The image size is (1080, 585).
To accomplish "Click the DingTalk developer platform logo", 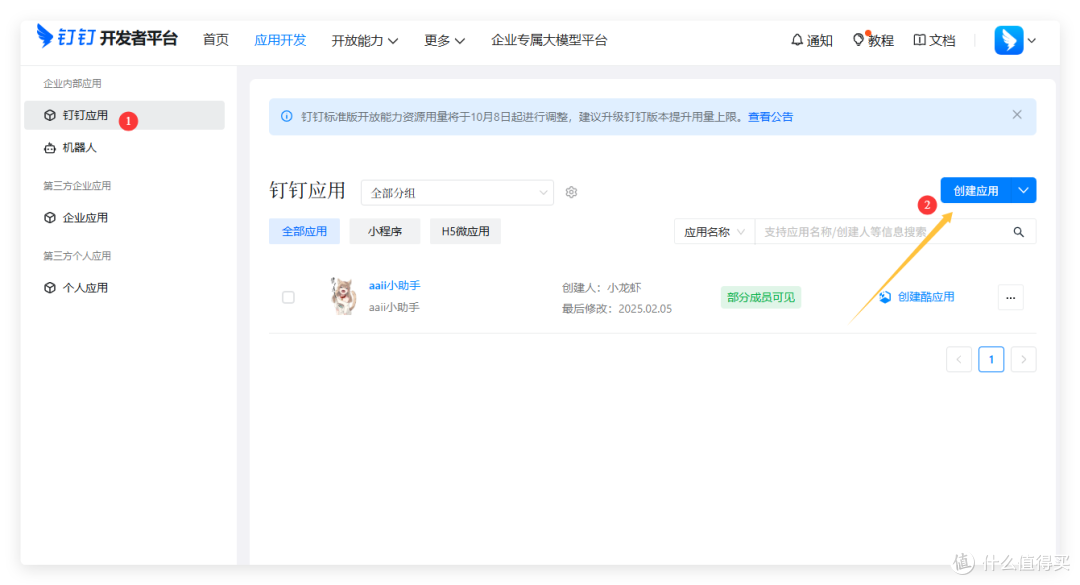I will (107, 37).
